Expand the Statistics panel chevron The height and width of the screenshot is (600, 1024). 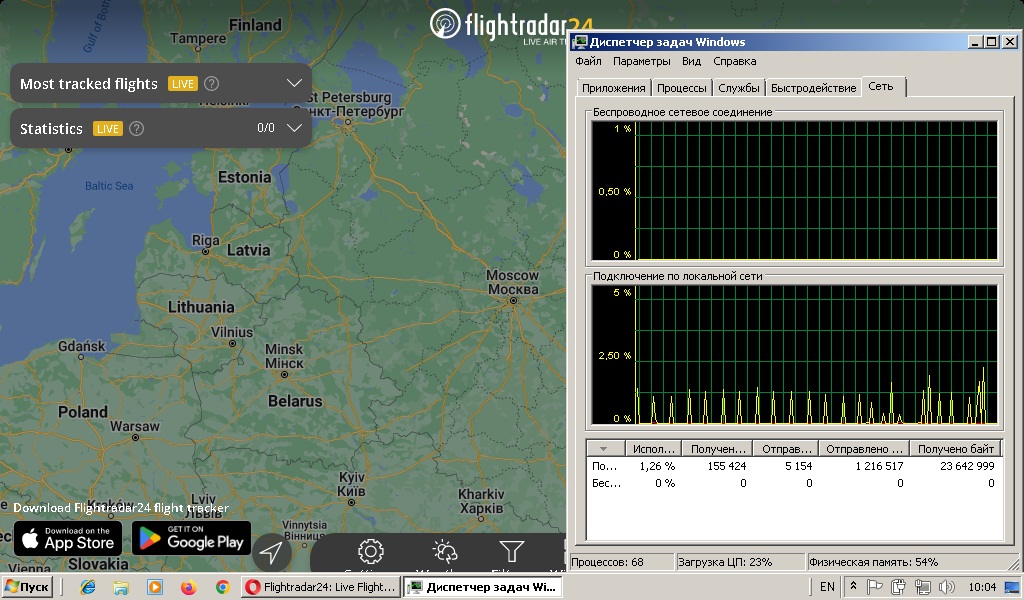coord(294,128)
